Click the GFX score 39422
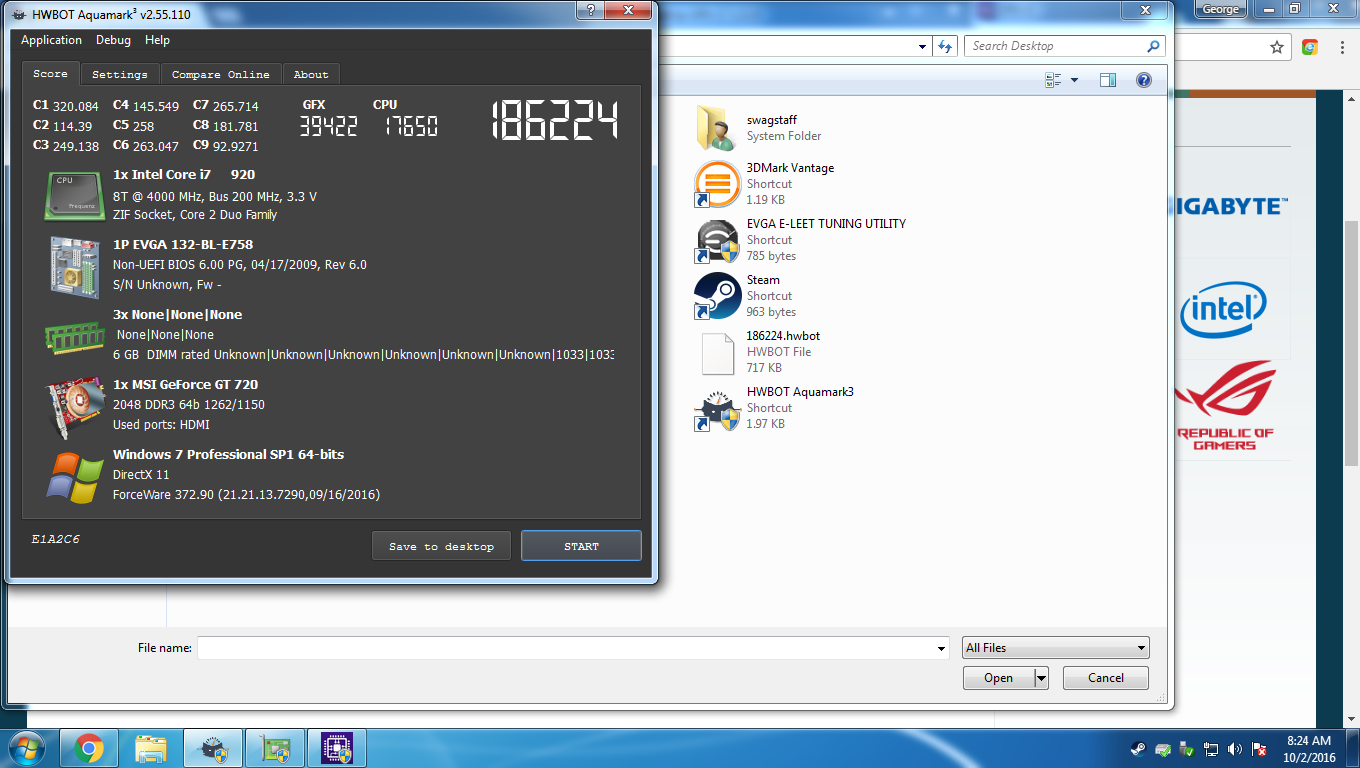This screenshot has height=768, width=1360. (328, 126)
